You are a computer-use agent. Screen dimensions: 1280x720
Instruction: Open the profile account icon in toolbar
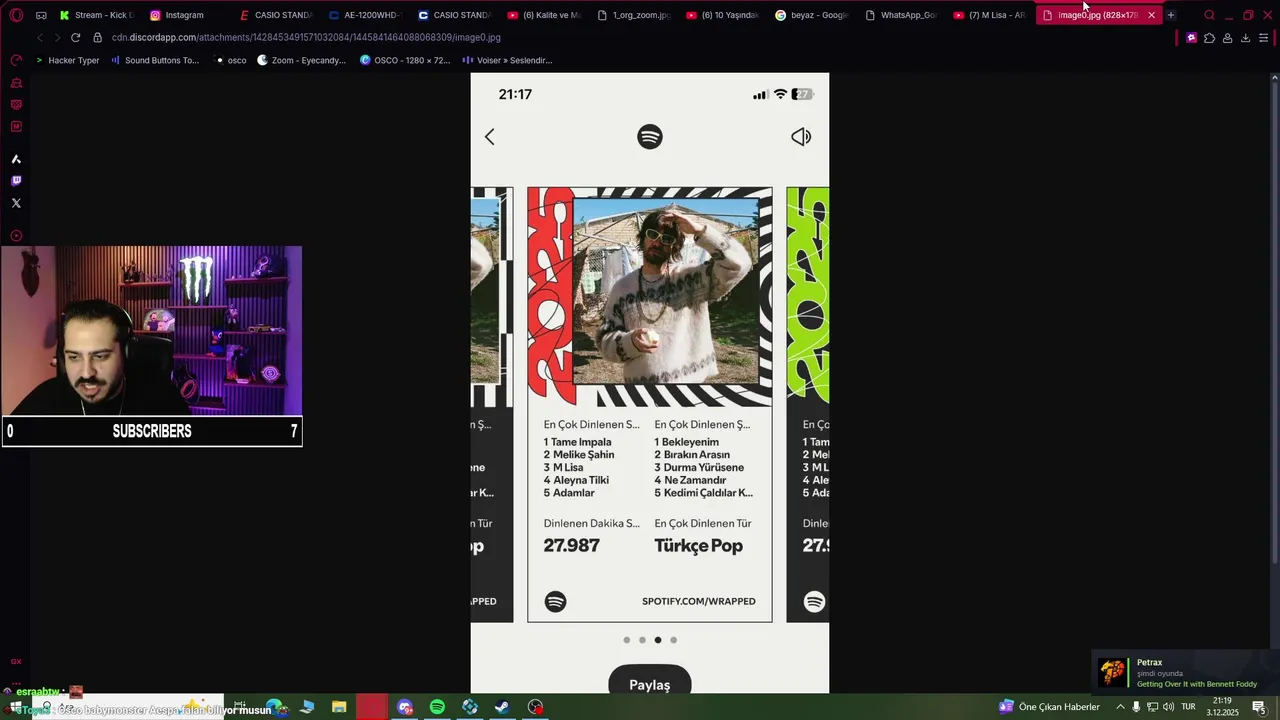point(1227,38)
